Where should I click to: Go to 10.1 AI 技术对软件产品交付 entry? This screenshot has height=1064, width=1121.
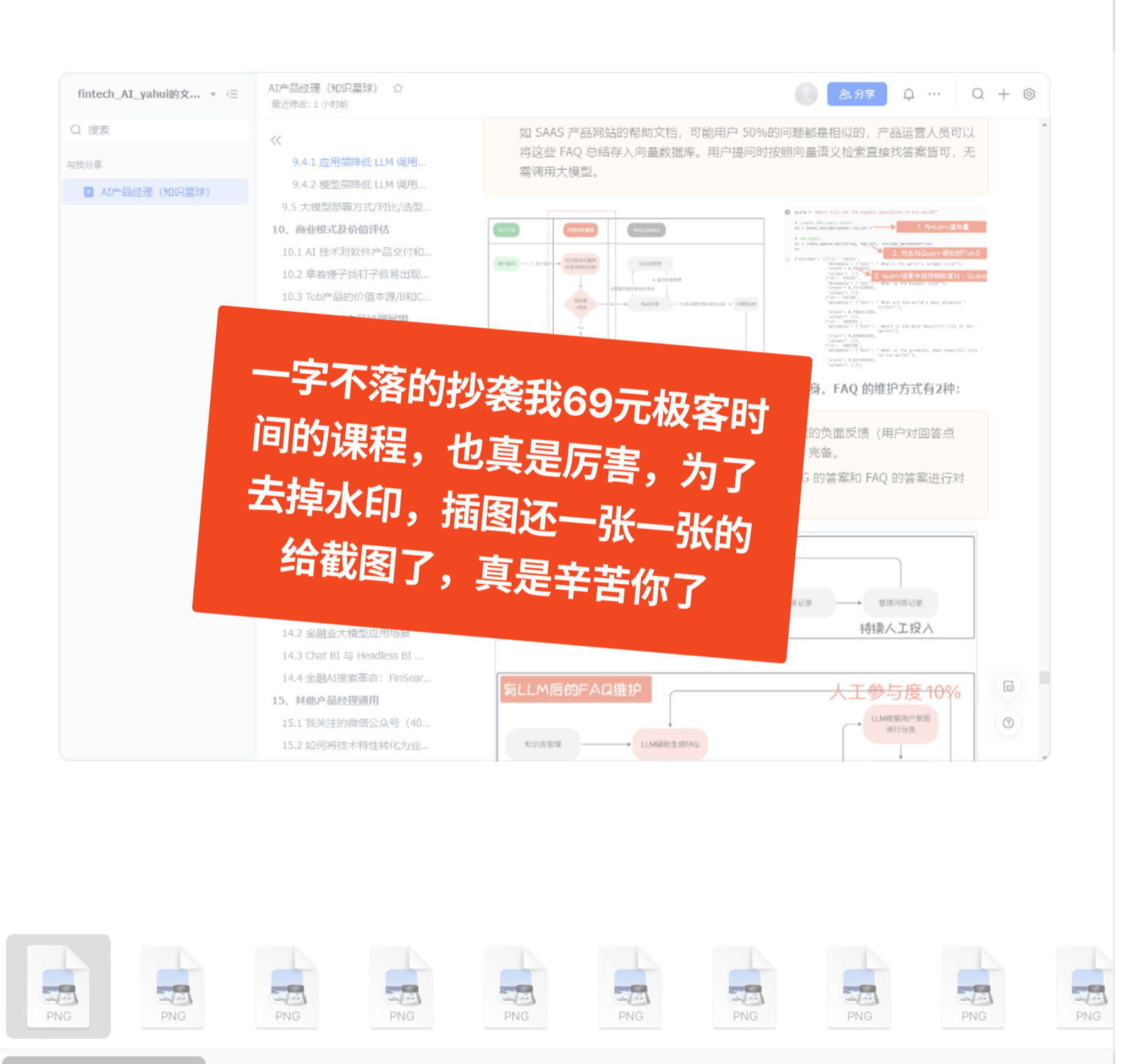356,252
